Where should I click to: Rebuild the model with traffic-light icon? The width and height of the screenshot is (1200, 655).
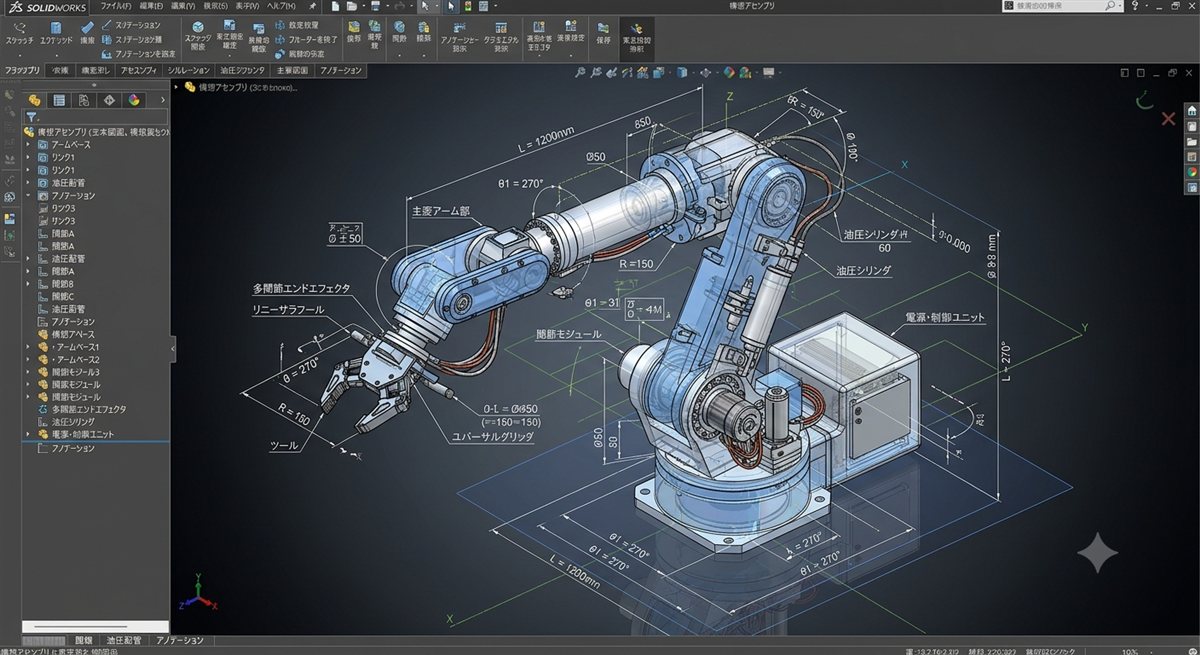[x=468, y=6]
